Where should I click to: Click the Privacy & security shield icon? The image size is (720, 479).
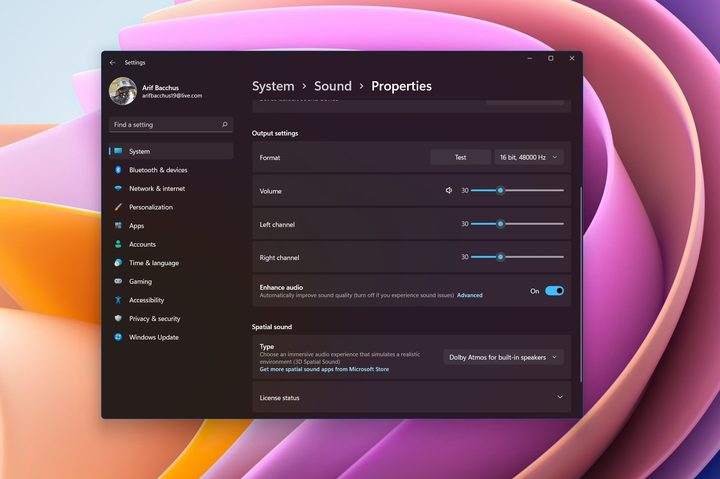(118, 318)
